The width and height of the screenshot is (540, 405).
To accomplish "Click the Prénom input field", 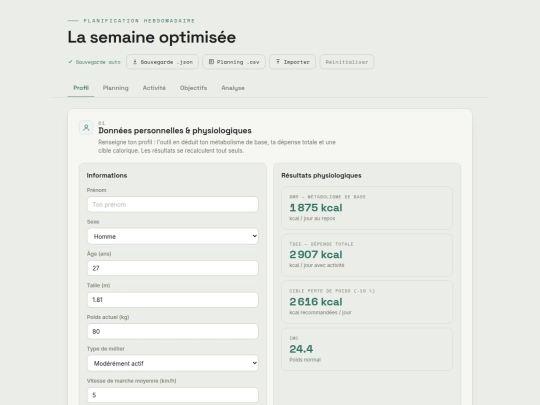I will point(173,205).
